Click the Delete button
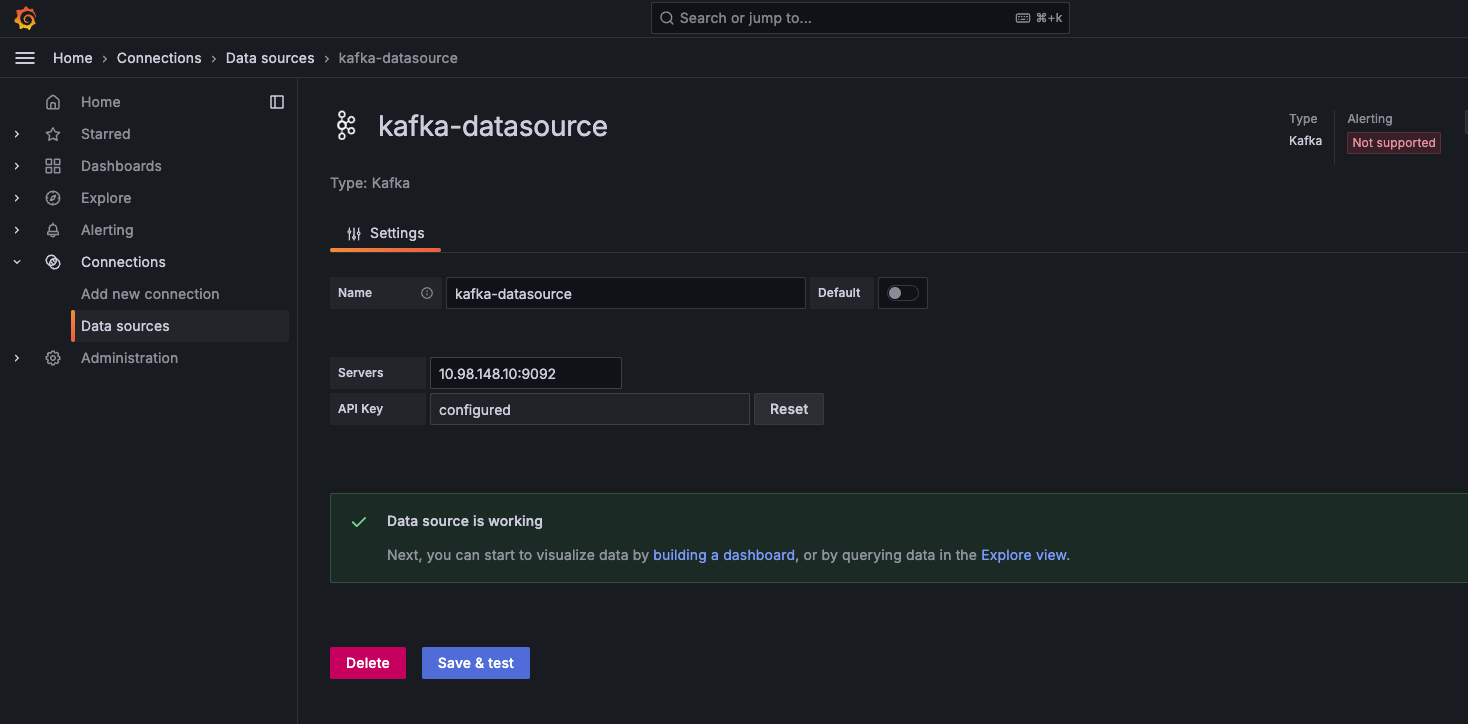 coord(368,663)
